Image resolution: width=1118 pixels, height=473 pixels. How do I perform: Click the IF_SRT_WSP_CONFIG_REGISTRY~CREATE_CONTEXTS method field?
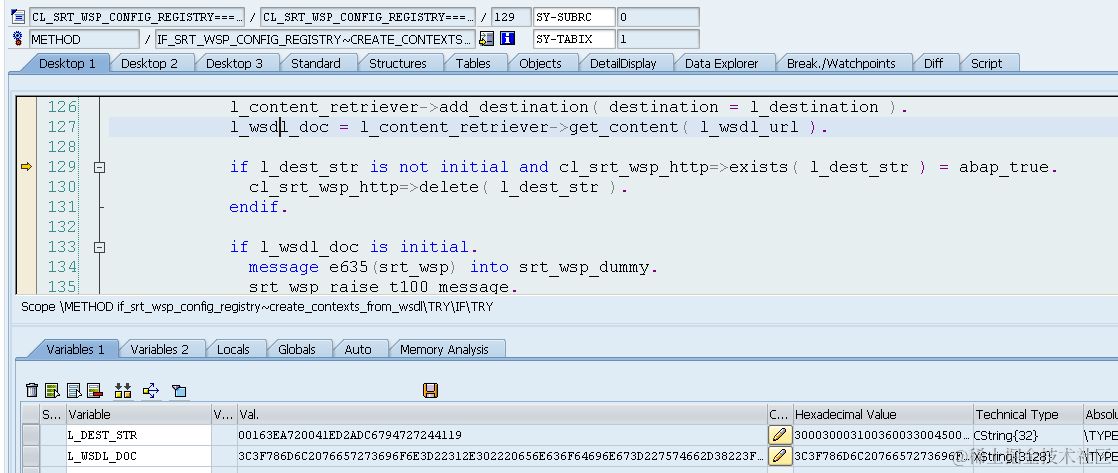click(x=314, y=39)
